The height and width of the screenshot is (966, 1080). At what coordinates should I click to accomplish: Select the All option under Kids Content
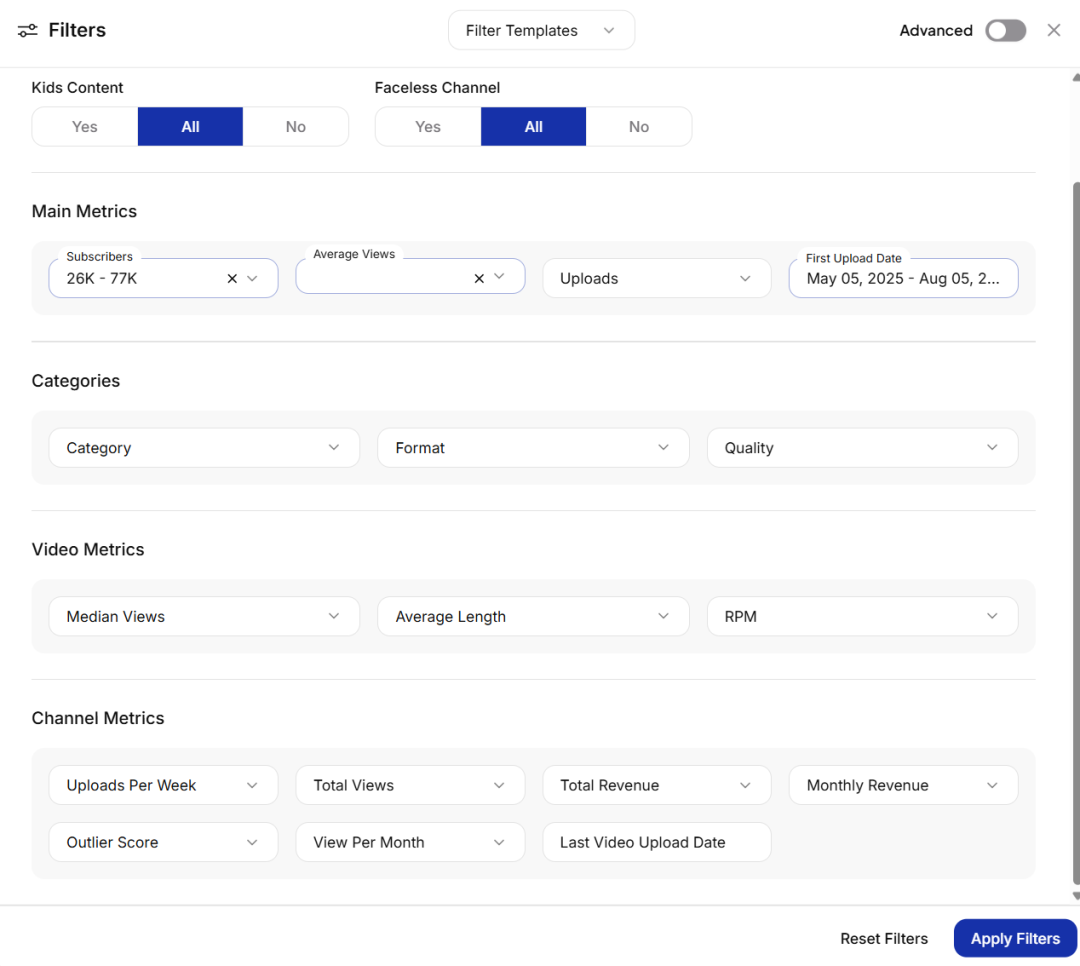click(190, 127)
